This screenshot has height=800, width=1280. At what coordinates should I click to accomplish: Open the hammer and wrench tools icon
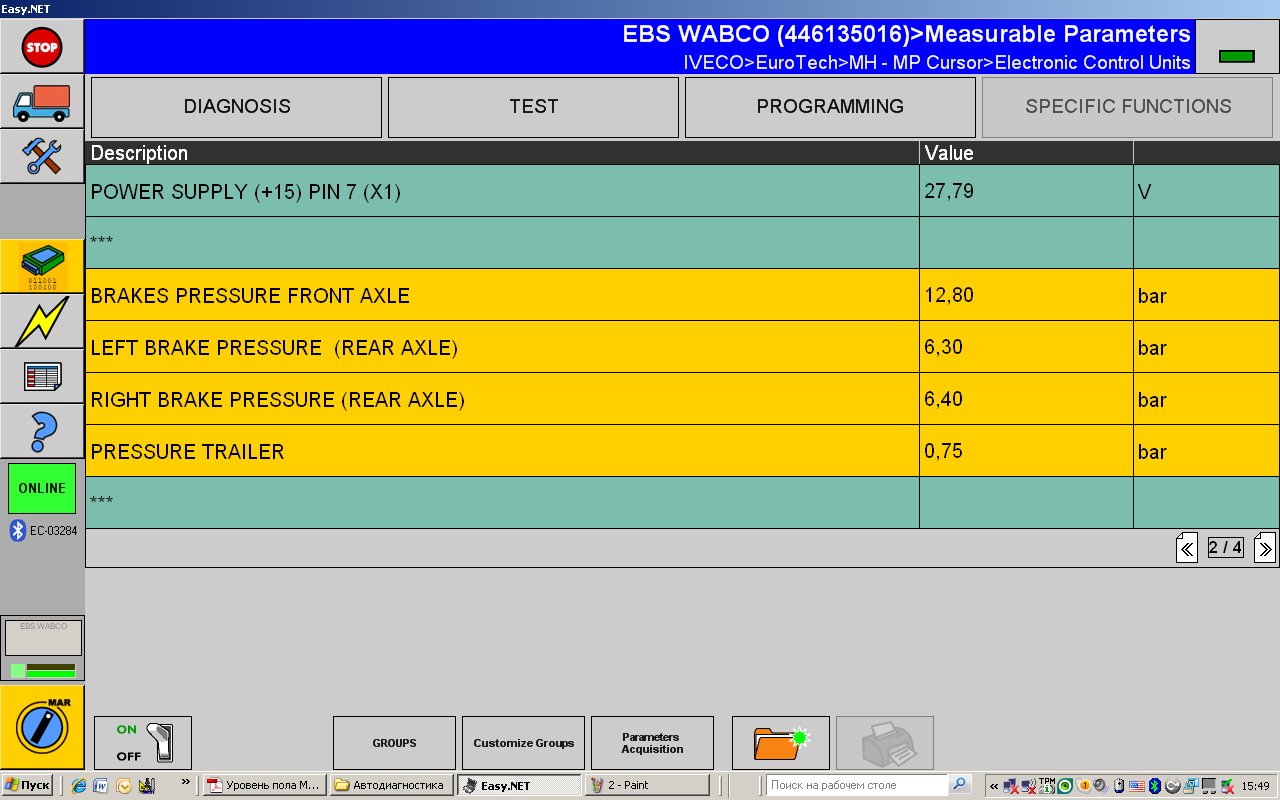(x=42, y=156)
